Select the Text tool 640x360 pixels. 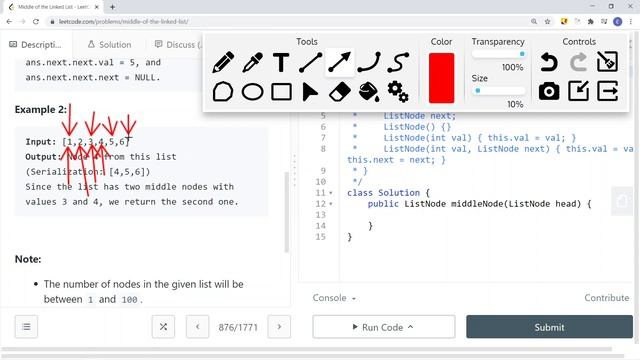[x=281, y=62]
